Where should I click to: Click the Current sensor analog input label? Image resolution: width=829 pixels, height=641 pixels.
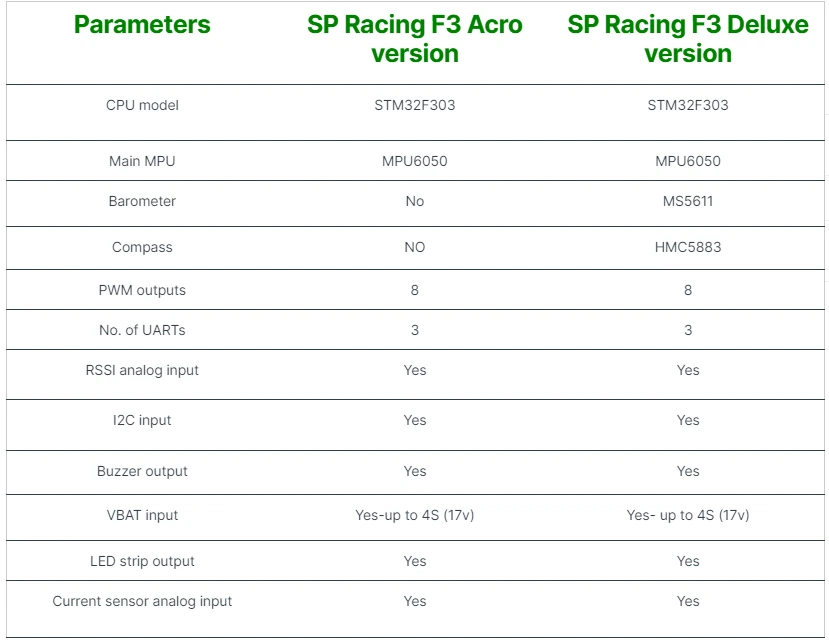(x=142, y=601)
